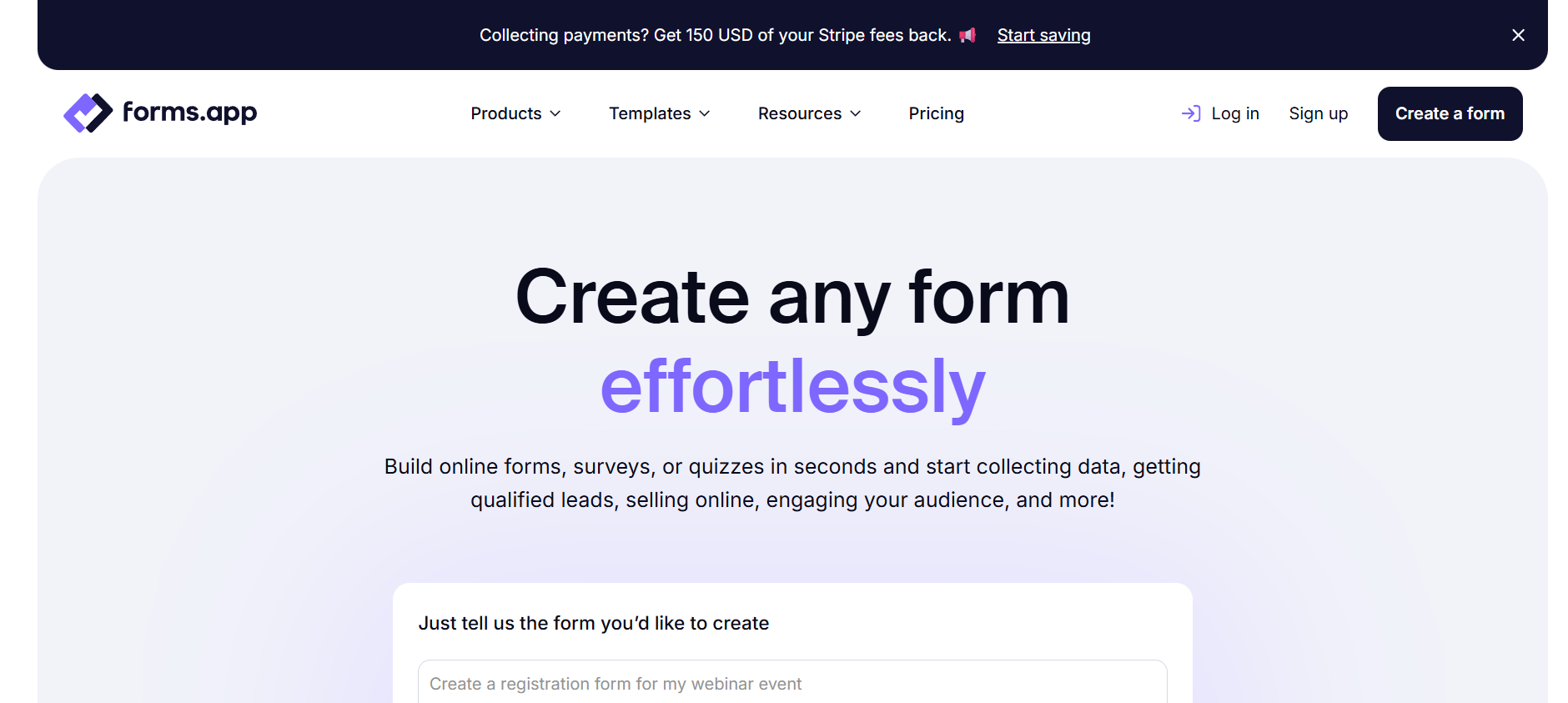The height and width of the screenshot is (703, 1568).
Task: Open the Templates menu
Action: [660, 113]
